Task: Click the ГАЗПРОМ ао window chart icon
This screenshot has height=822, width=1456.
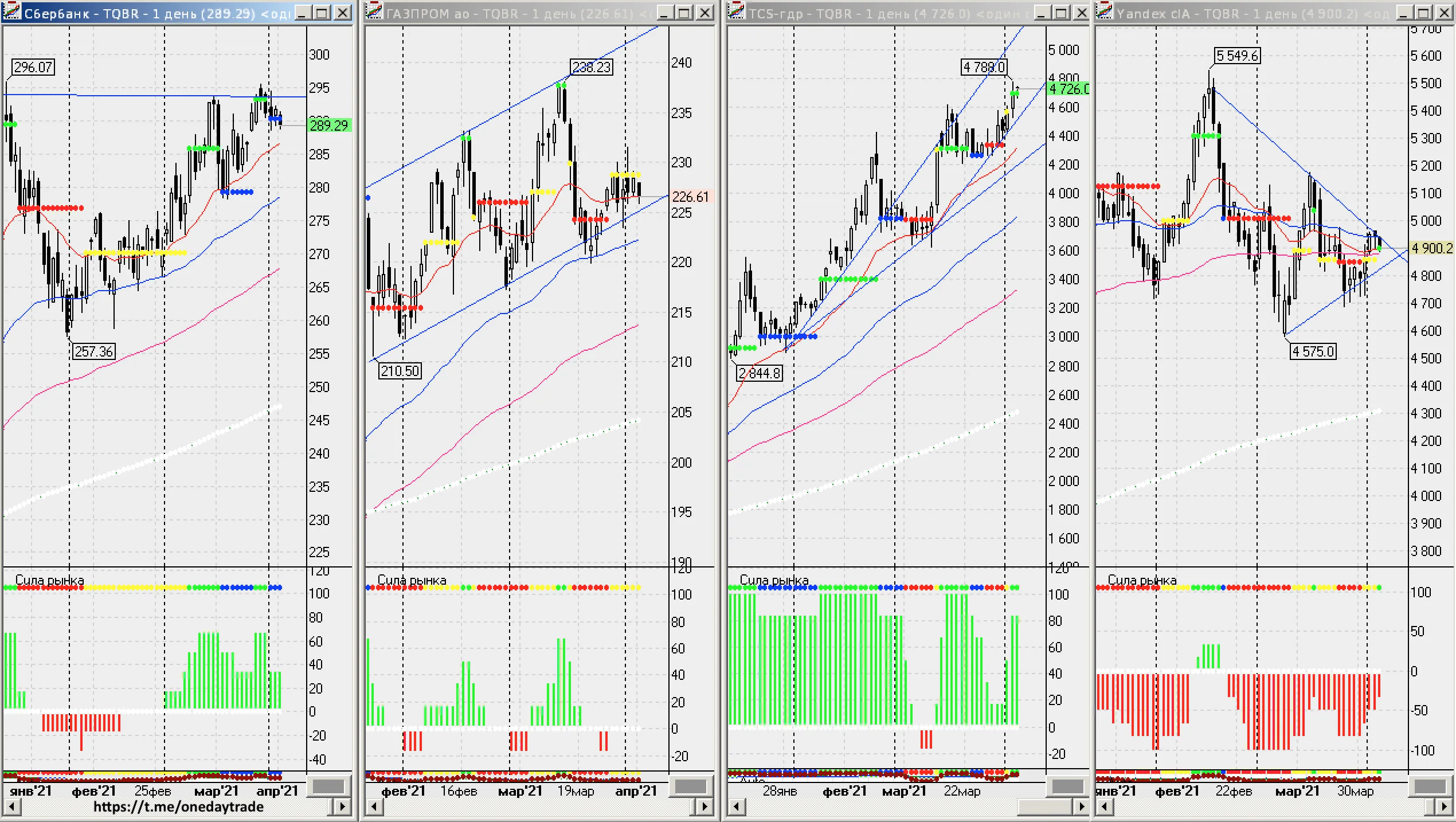Action: (x=374, y=11)
